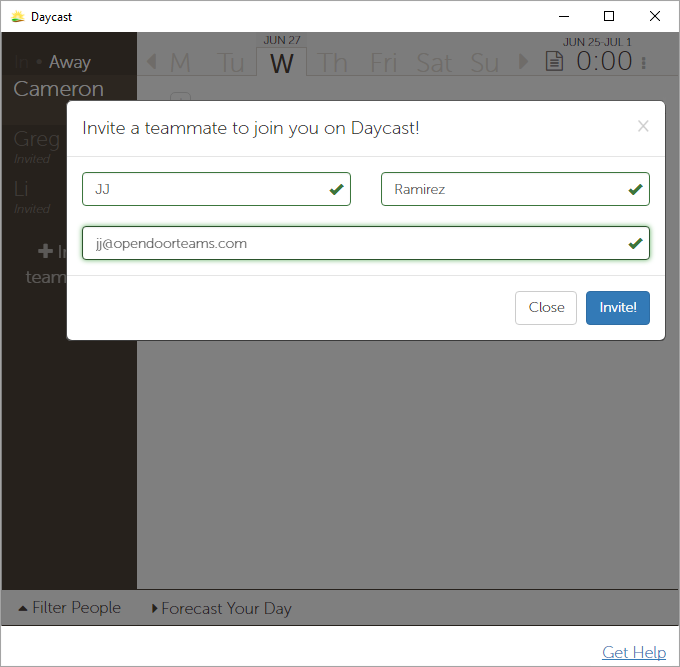Select the Friday (Fri) tab

[383, 63]
